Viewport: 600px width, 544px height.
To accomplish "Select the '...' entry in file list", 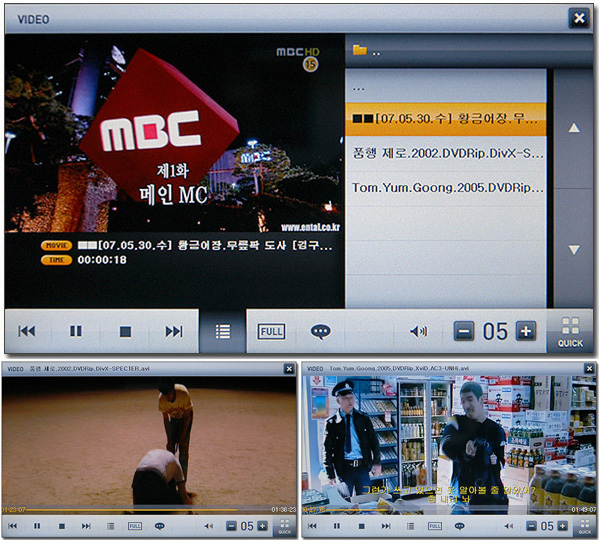I will 446,86.
